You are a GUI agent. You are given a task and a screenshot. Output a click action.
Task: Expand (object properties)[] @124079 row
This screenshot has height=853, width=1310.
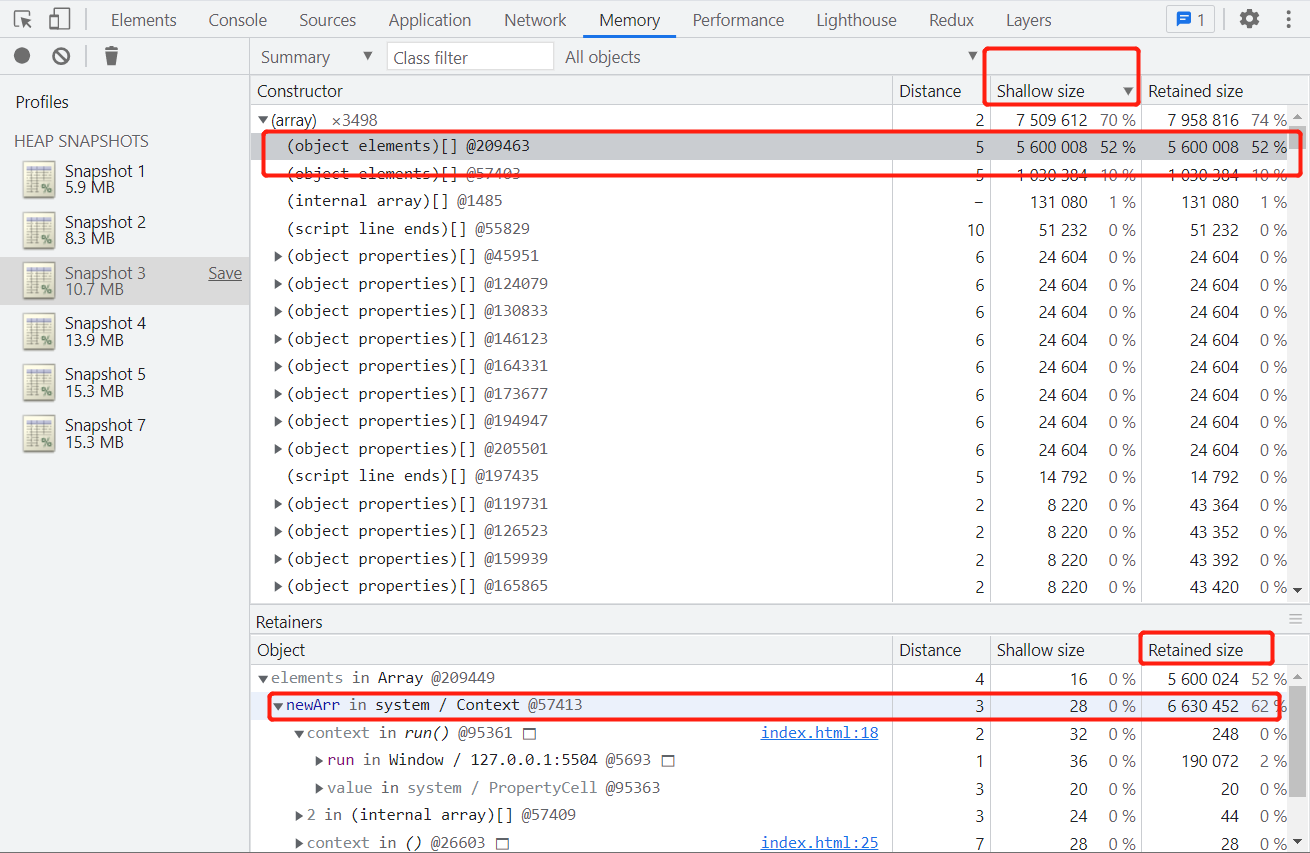tap(278, 284)
